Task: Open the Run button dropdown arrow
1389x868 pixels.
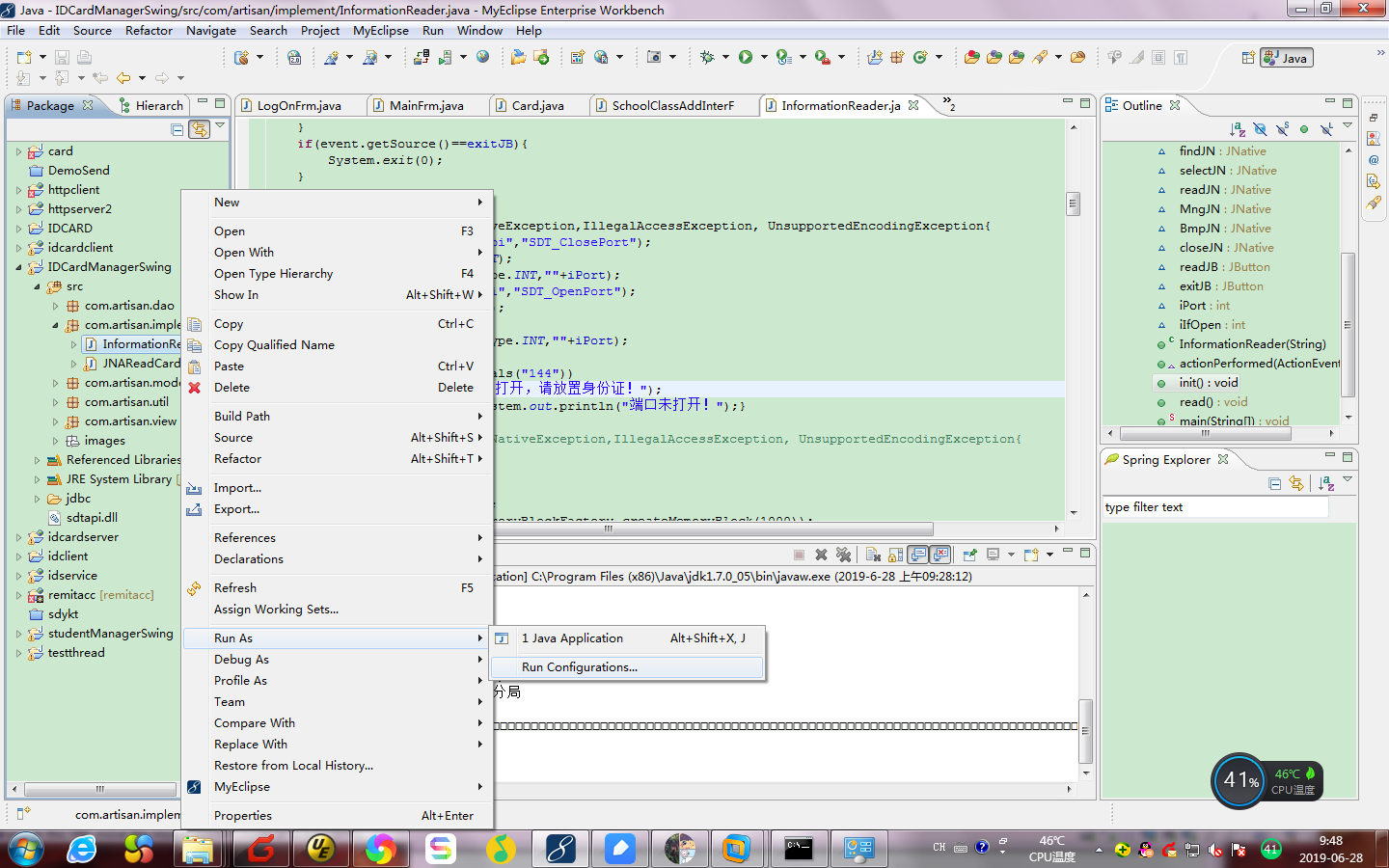Action: pyautogui.click(x=764, y=58)
